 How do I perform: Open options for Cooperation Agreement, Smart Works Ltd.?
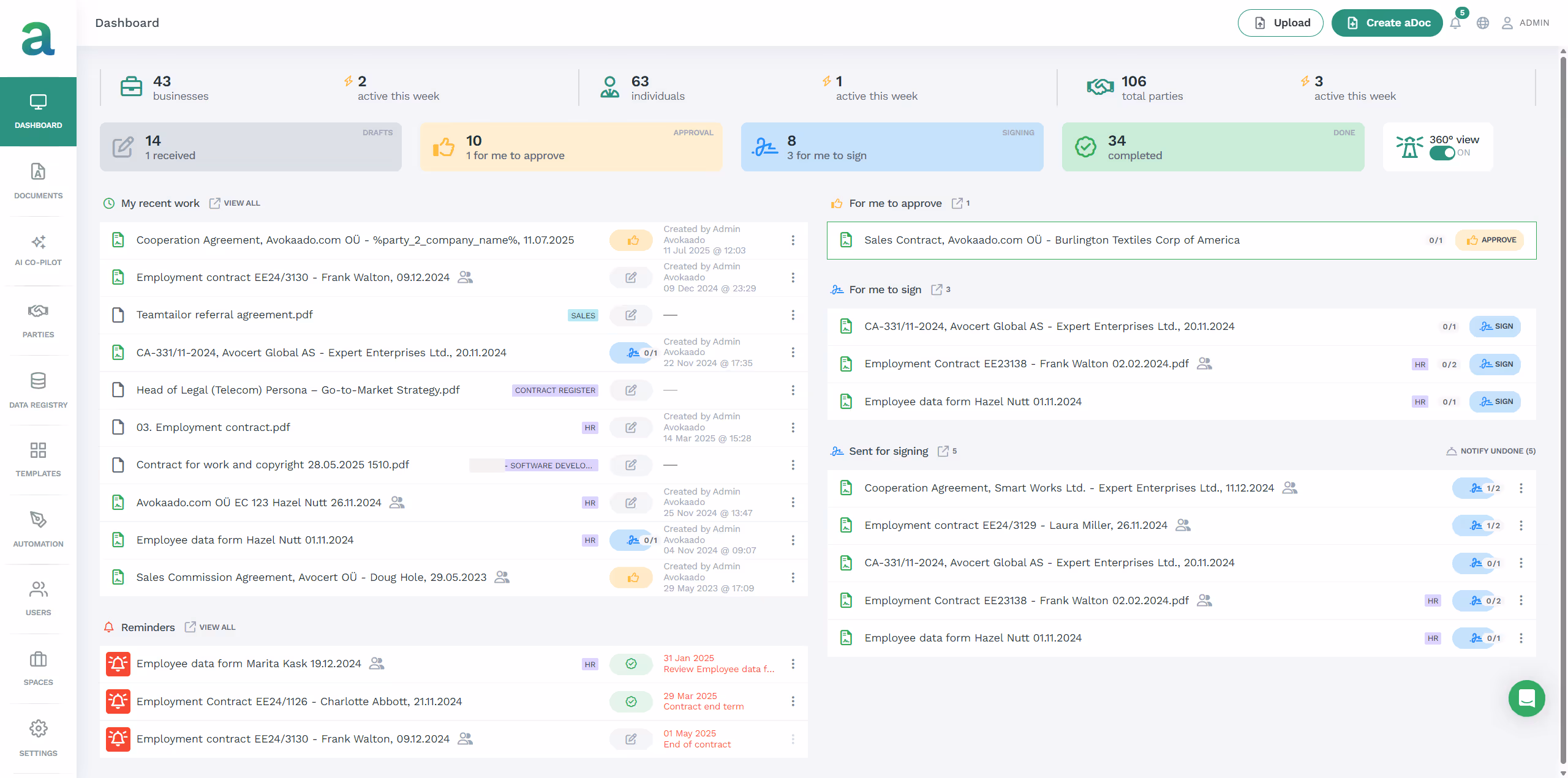(x=1522, y=488)
